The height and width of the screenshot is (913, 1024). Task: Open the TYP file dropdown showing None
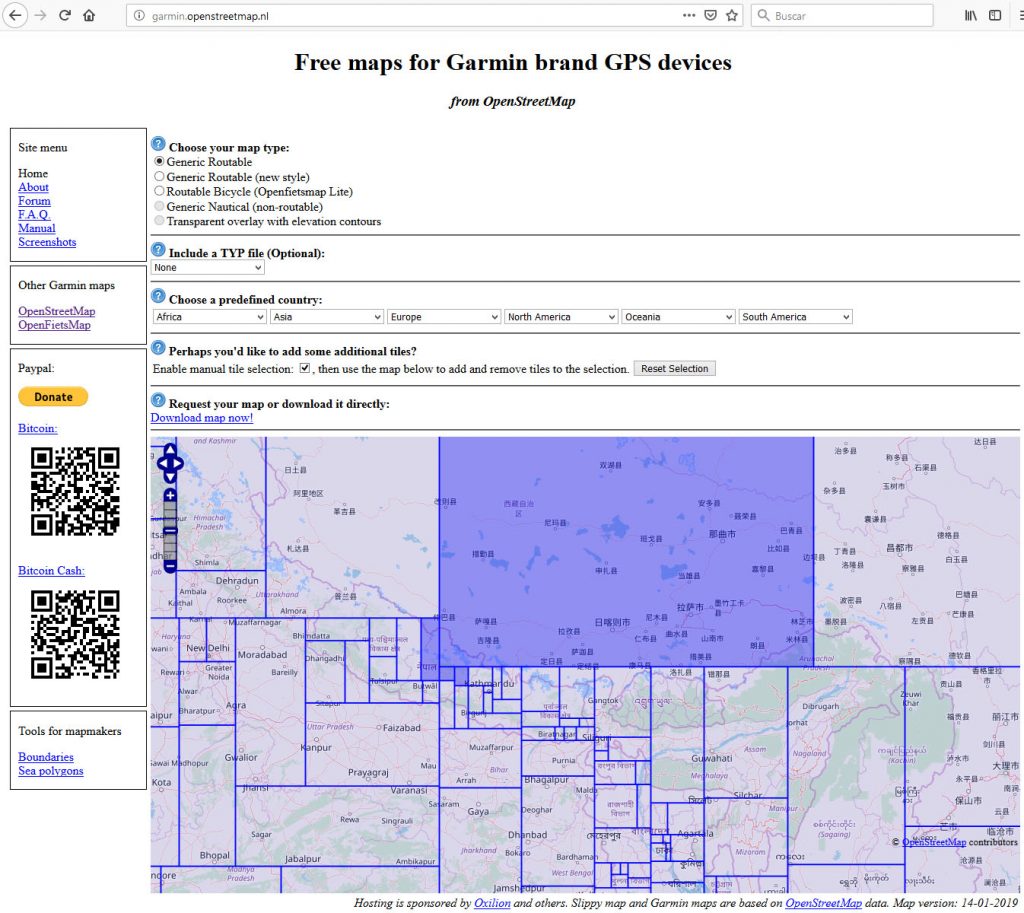pyautogui.click(x=208, y=268)
